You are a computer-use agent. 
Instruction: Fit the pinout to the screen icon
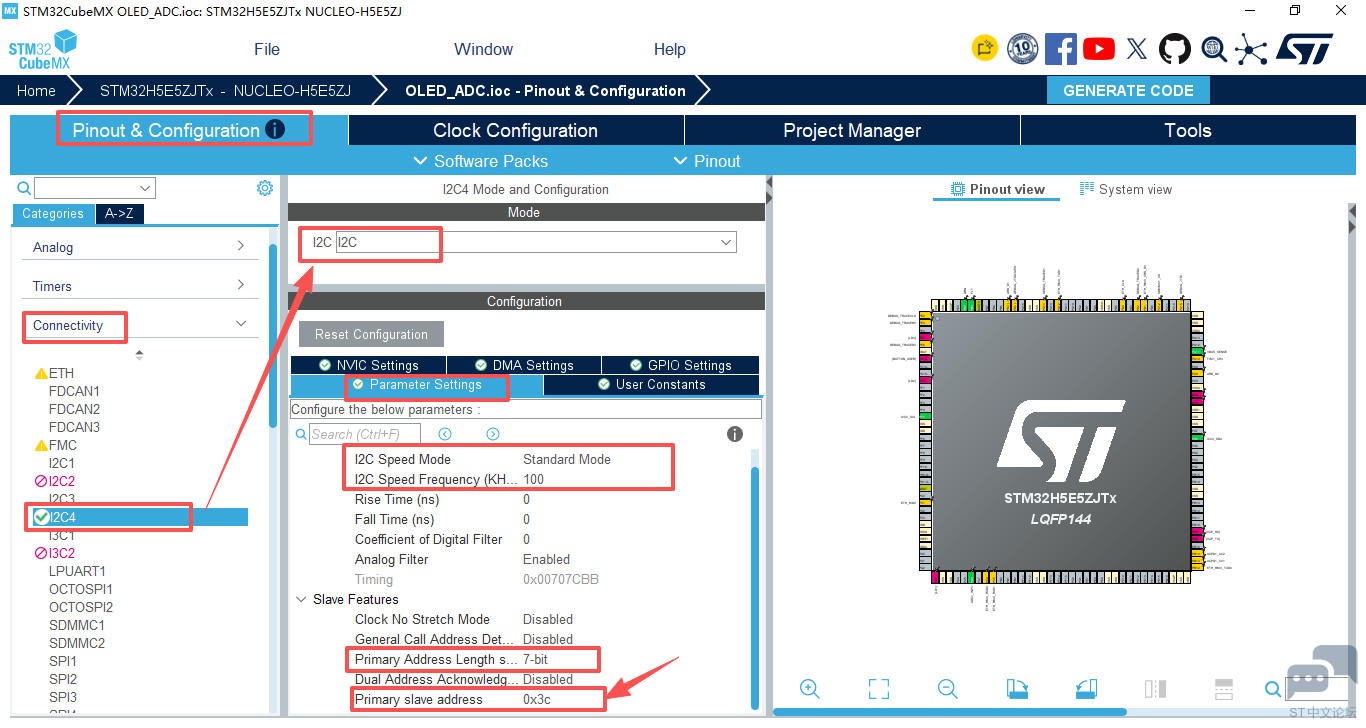coord(879,689)
